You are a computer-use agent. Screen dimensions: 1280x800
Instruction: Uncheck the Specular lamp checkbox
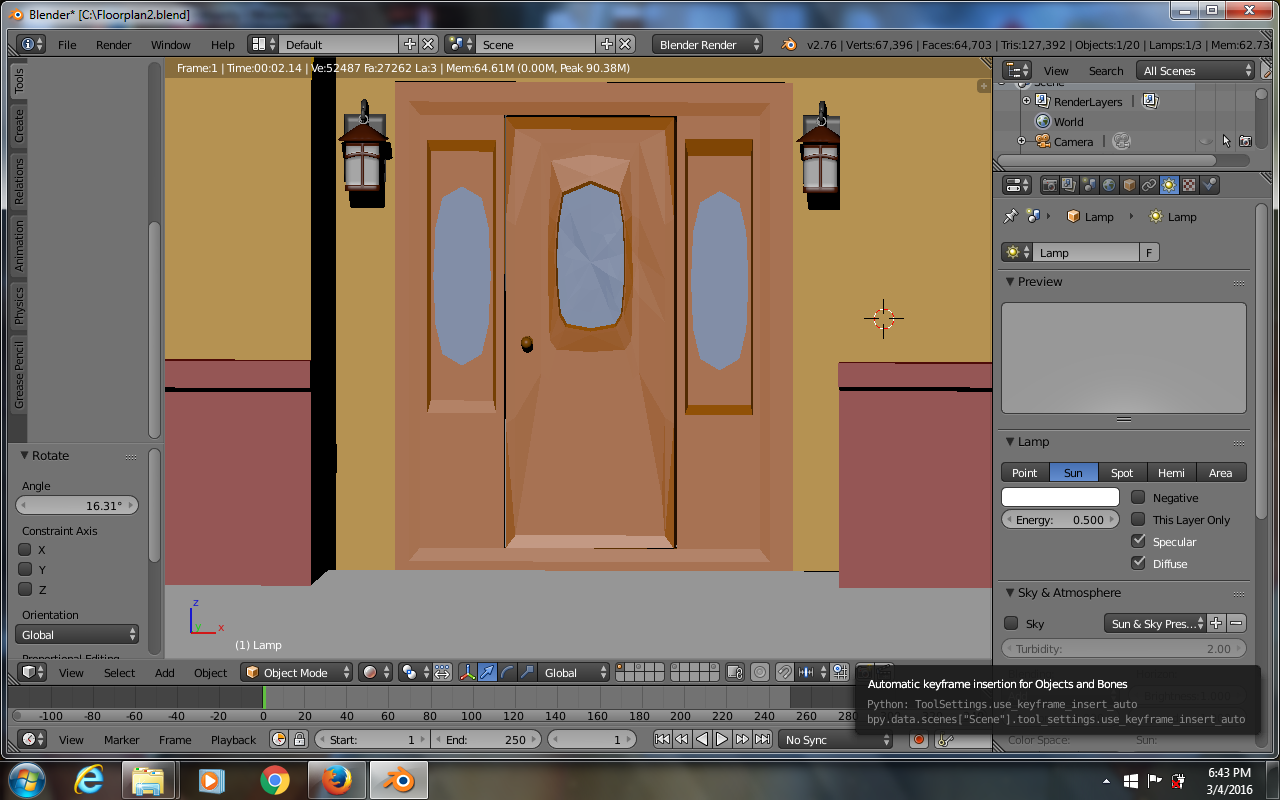pos(1138,541)
